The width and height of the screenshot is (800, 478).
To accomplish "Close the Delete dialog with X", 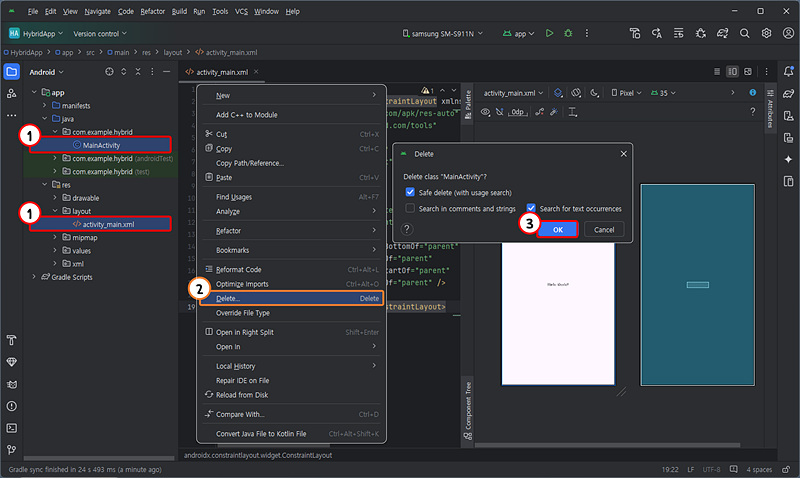I will pyautogui.click(x=623, y=154).
